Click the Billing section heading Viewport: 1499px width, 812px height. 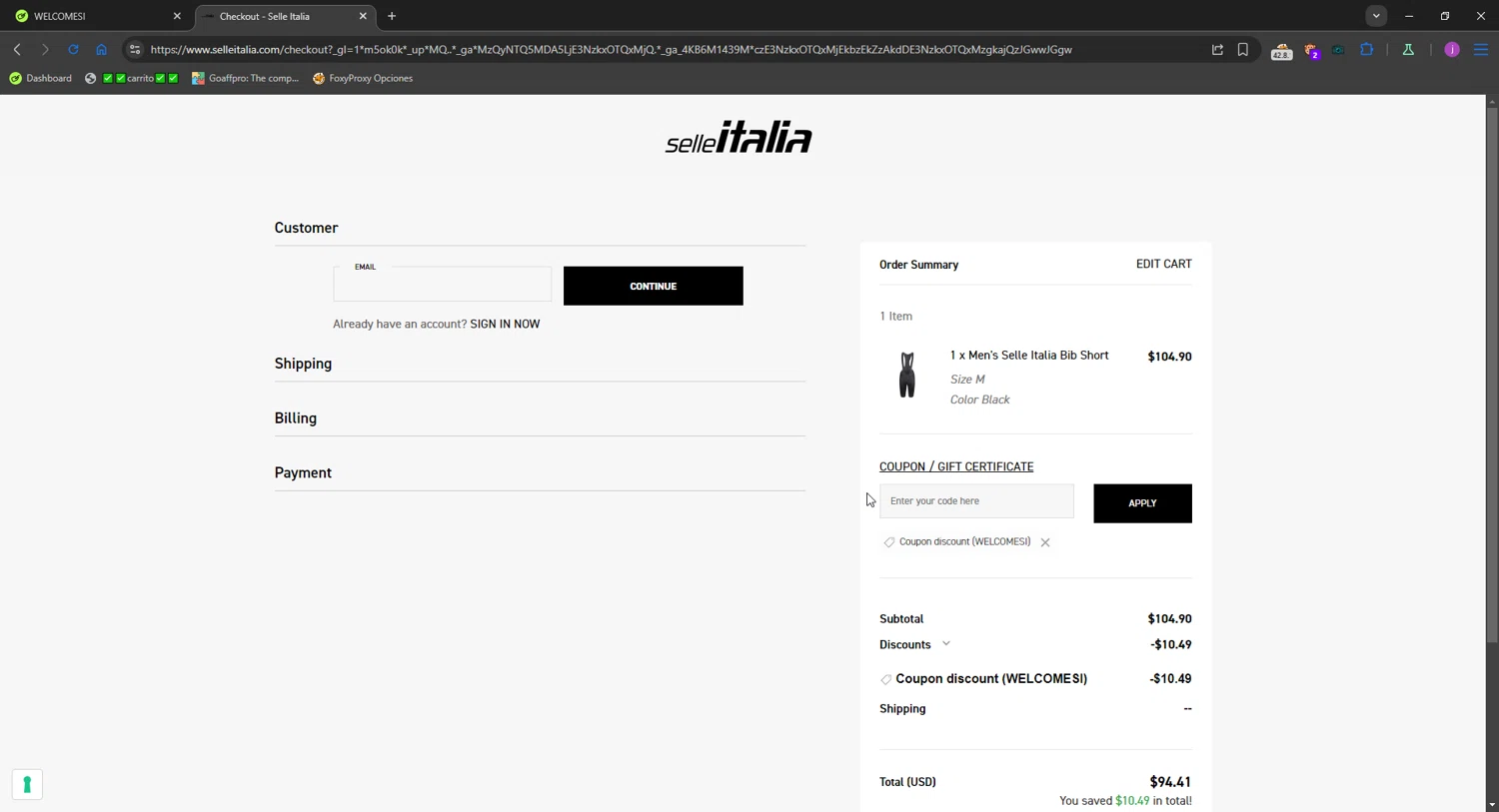(296, 418)
